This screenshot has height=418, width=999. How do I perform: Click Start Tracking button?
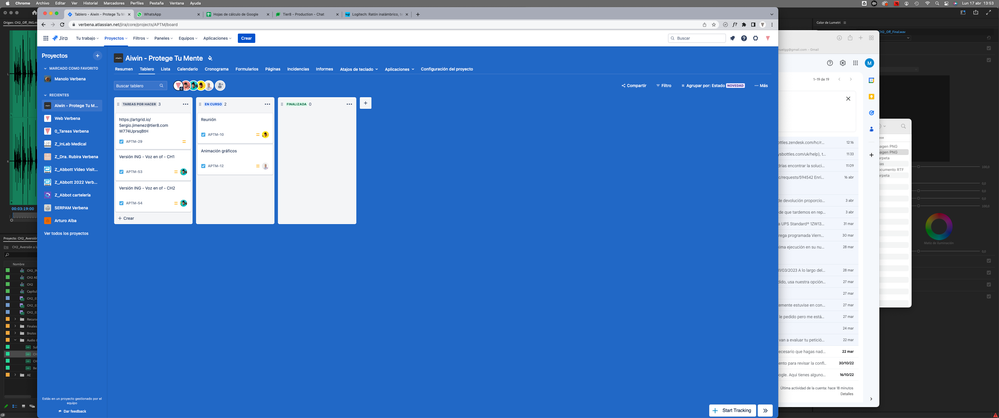click(733, 410)
